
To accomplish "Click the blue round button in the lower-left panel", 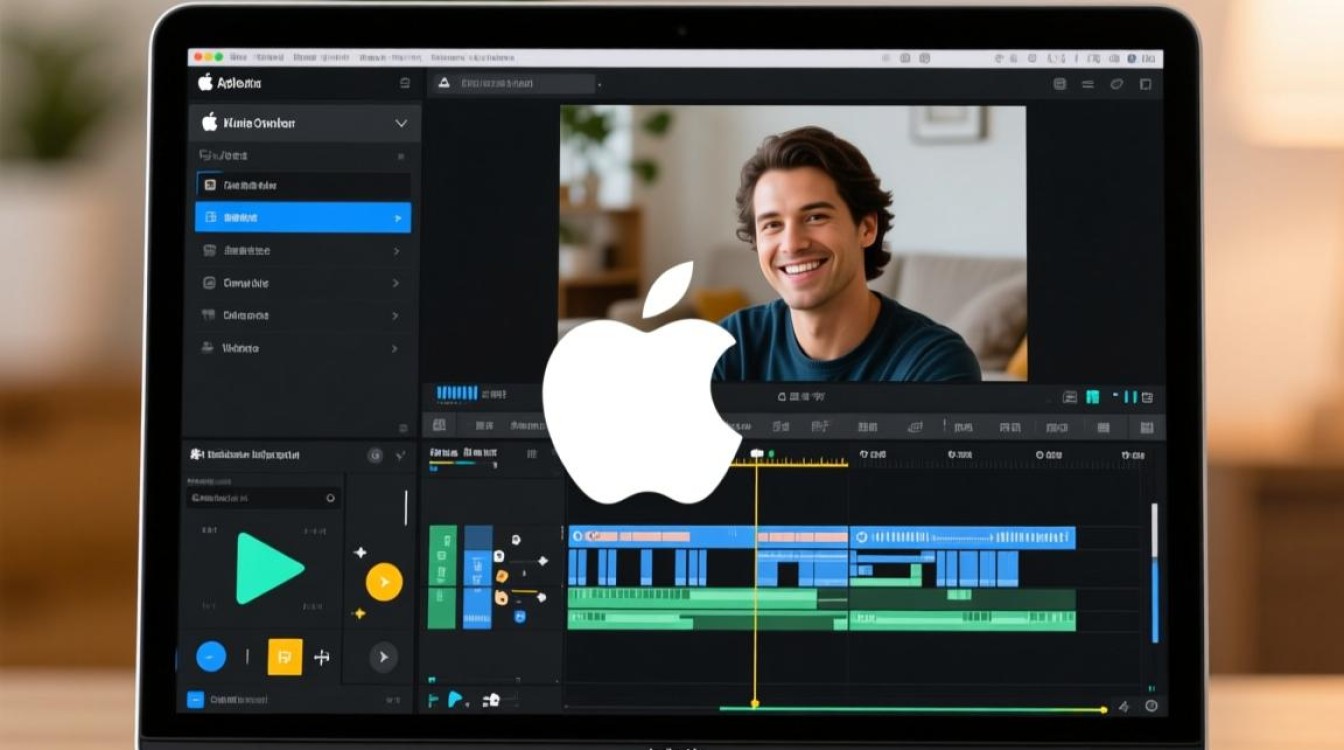I will tap(211, 656).
